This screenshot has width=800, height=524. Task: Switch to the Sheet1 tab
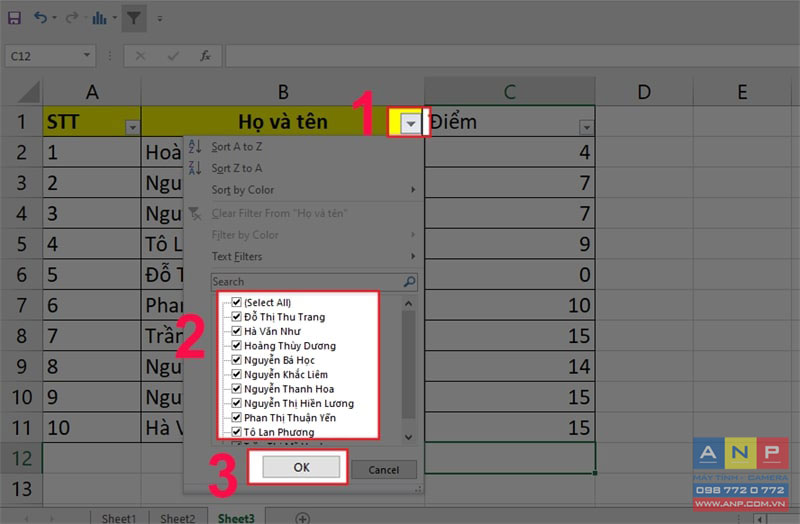(119, 518)
